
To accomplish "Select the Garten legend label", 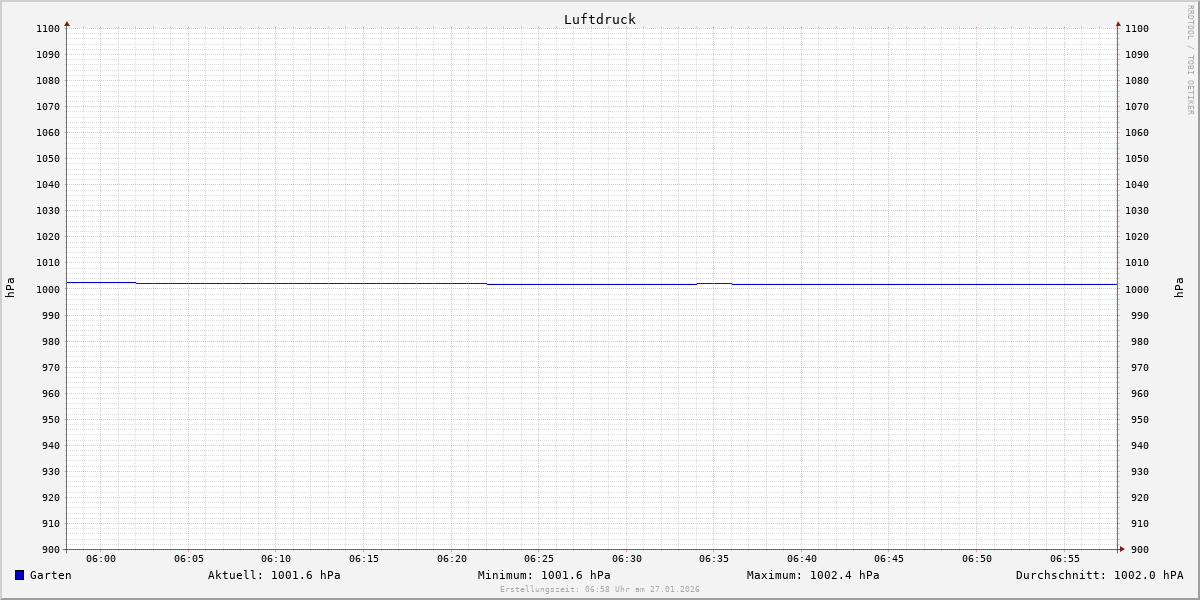I will point(50,575).
